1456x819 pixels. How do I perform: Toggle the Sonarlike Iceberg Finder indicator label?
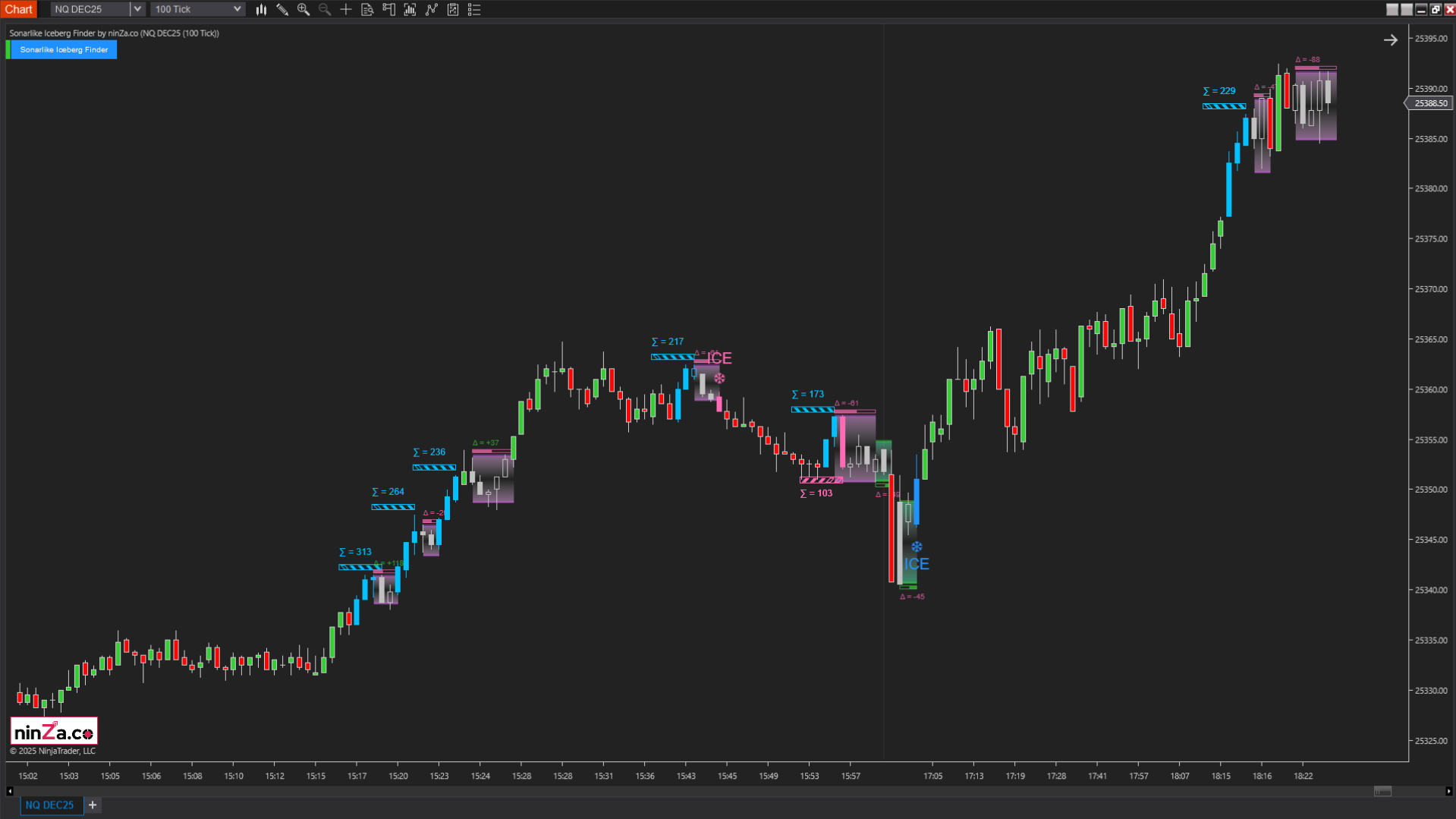click(64, 49)
